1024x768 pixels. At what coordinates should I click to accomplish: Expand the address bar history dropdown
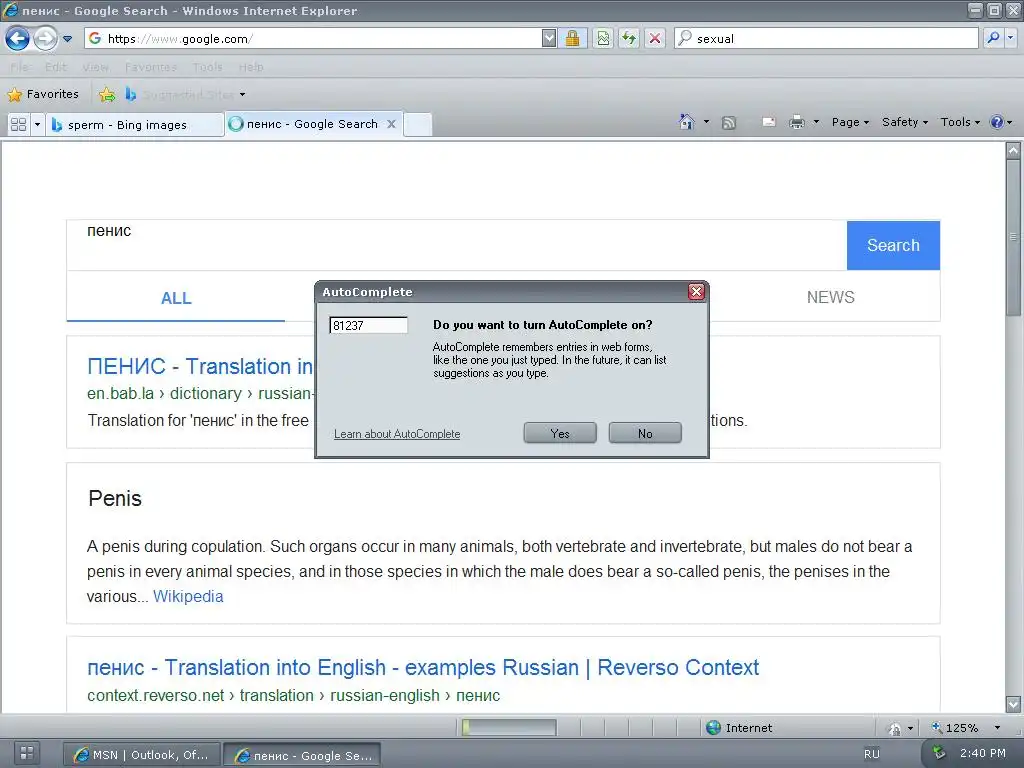(549, 39)
